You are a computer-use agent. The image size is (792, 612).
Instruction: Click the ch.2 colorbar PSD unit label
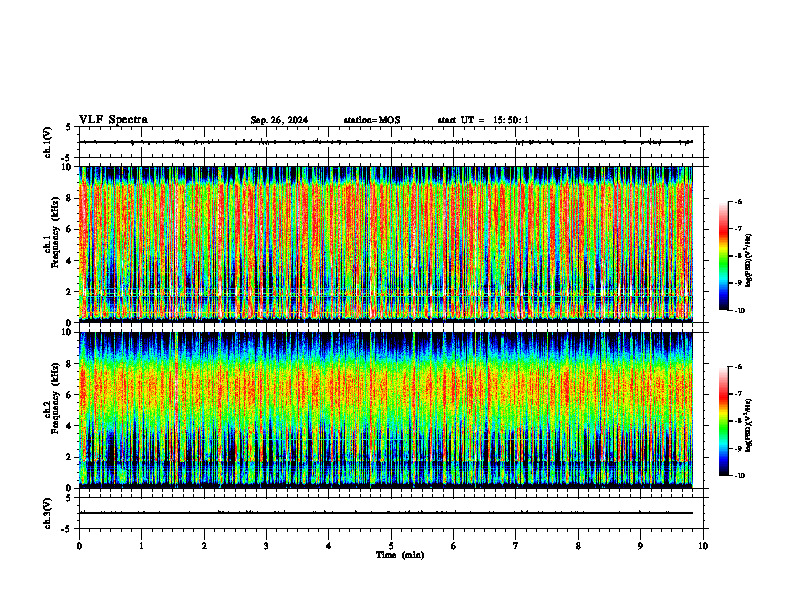(749, 425)
